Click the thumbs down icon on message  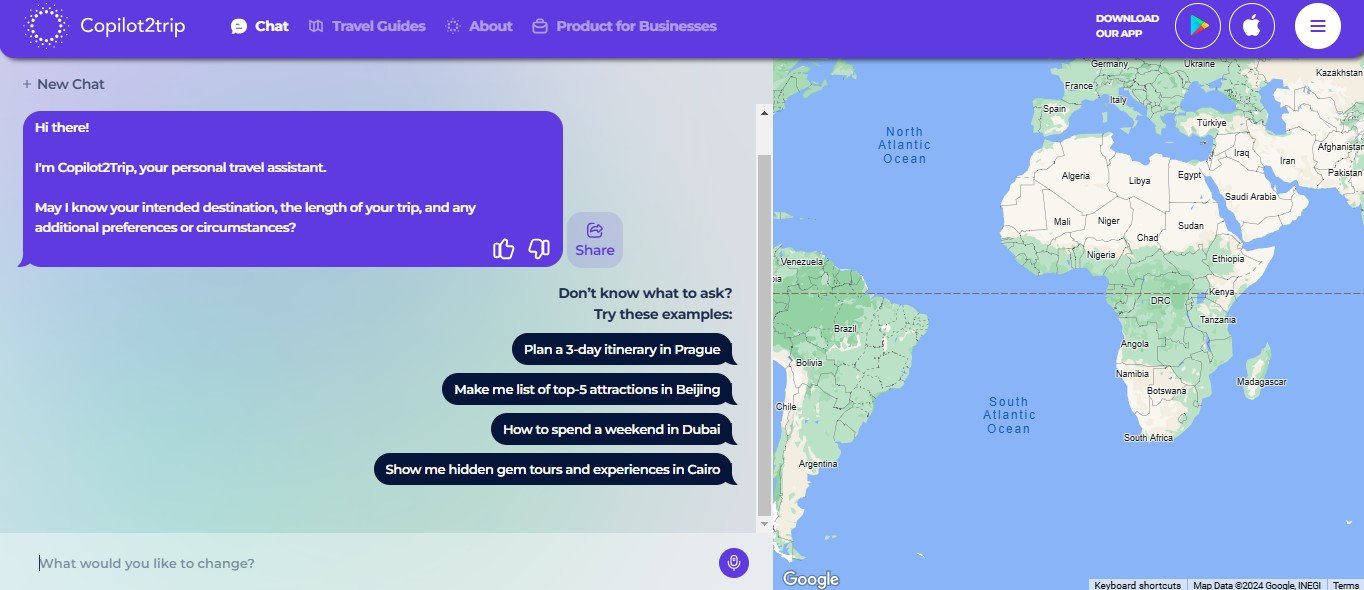click(539, 249)
